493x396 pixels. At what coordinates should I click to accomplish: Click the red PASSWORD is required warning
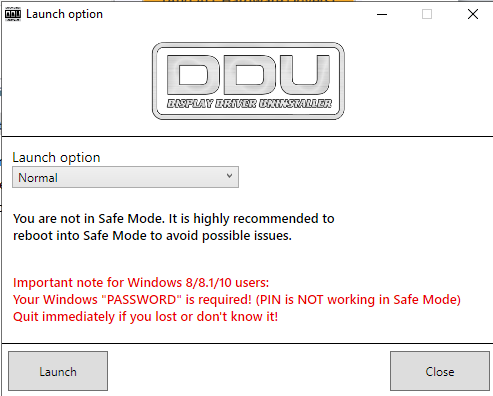pos(237,300)
